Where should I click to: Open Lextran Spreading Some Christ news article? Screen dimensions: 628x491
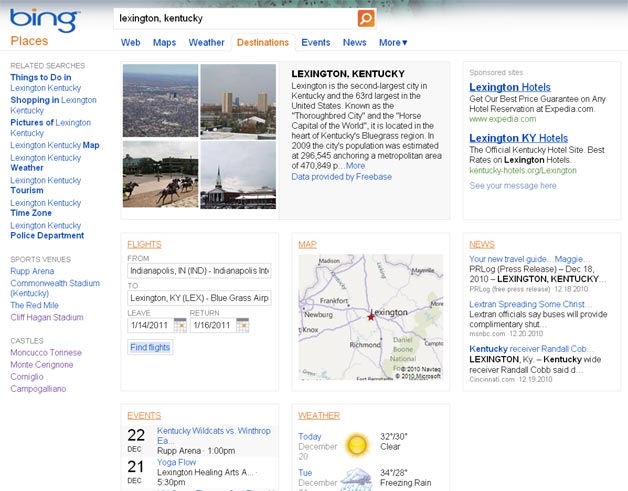[x=530, y=304]
